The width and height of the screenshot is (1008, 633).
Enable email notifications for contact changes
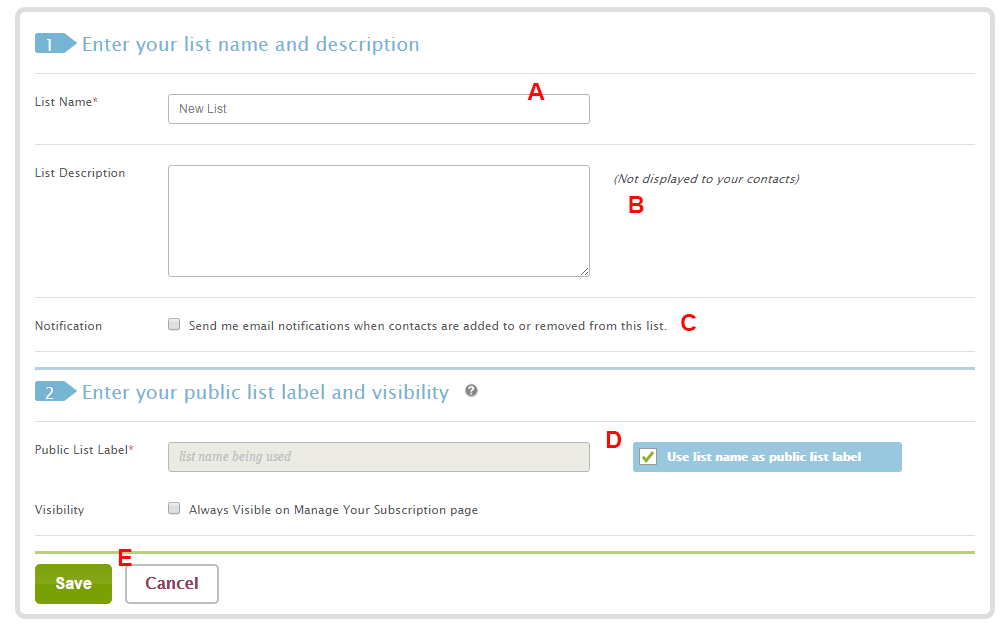tap(173, 324)
